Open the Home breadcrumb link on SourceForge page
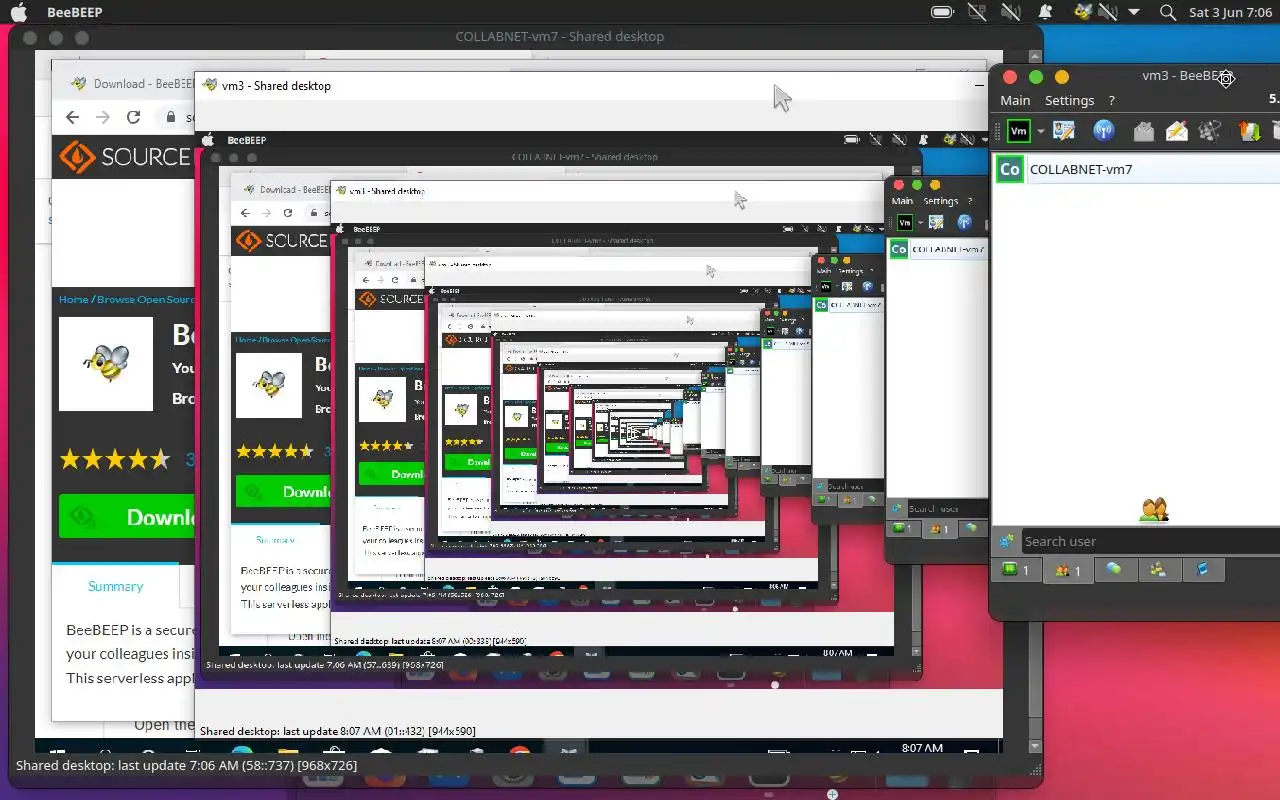1280x800 pixels. [x=73, y=299]
